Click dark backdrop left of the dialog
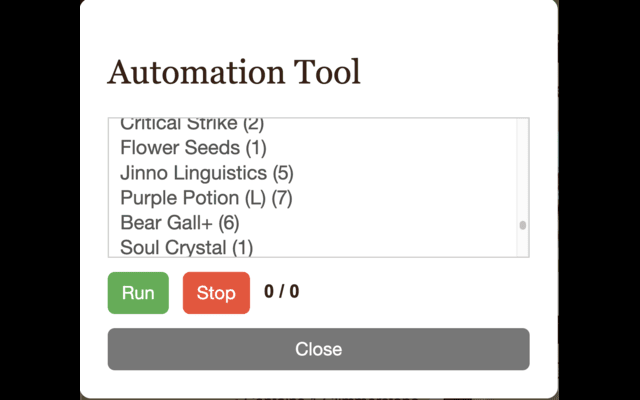This screenshot has height=400, width=640. point(40,200)
